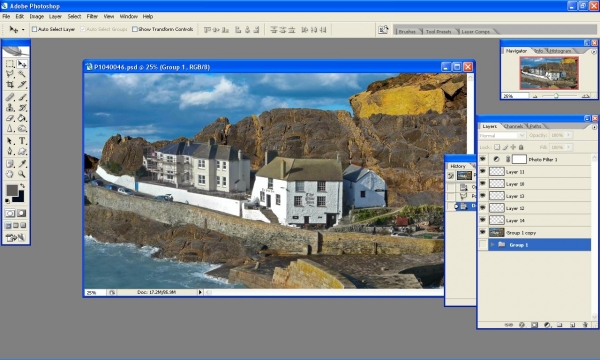The image size is (600, 360).
Task: Click the Navigator zoom slider
Action: click(x=556, y=96)
